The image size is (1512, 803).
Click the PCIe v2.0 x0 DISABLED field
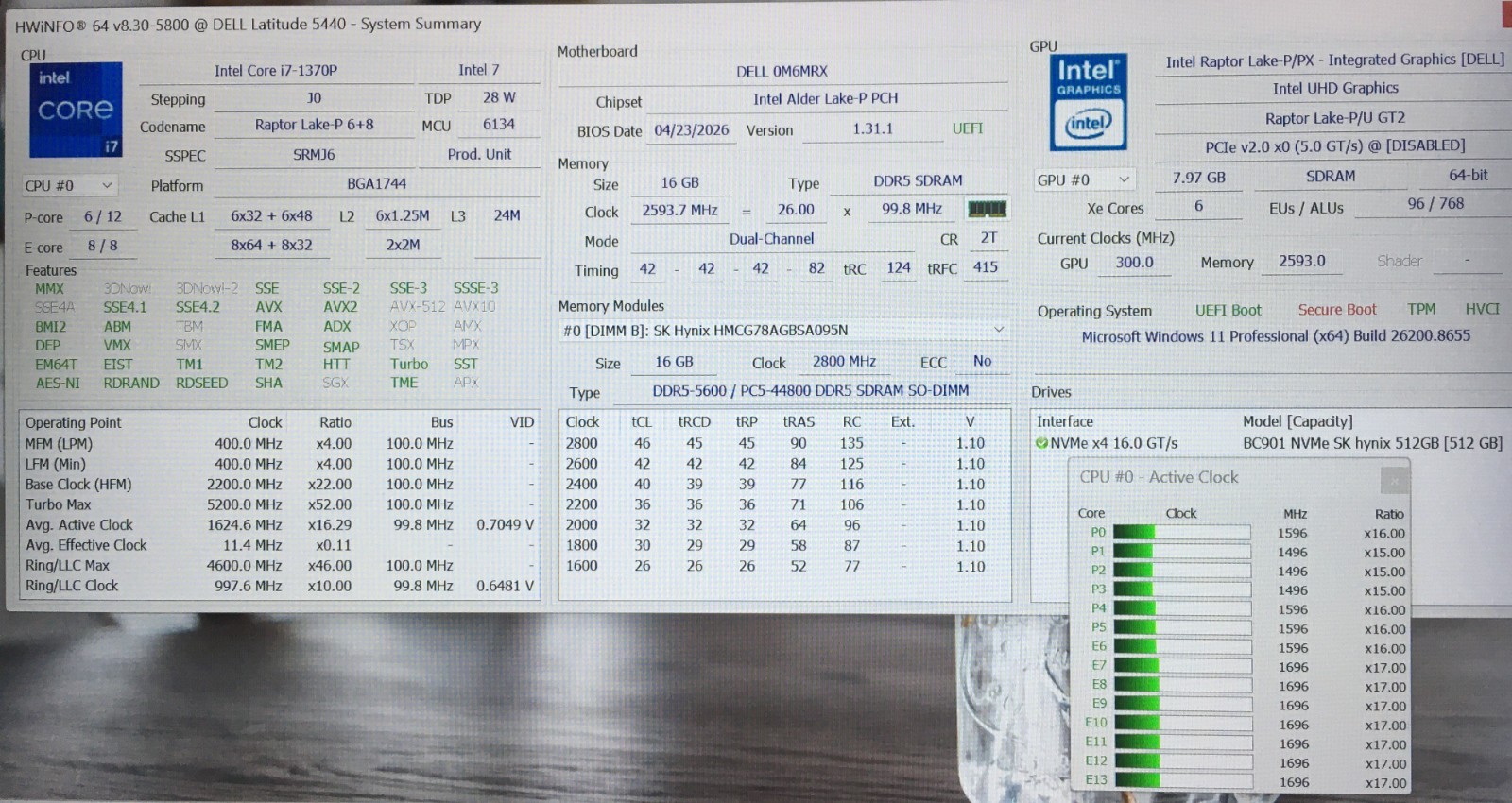click(1335, 146)
